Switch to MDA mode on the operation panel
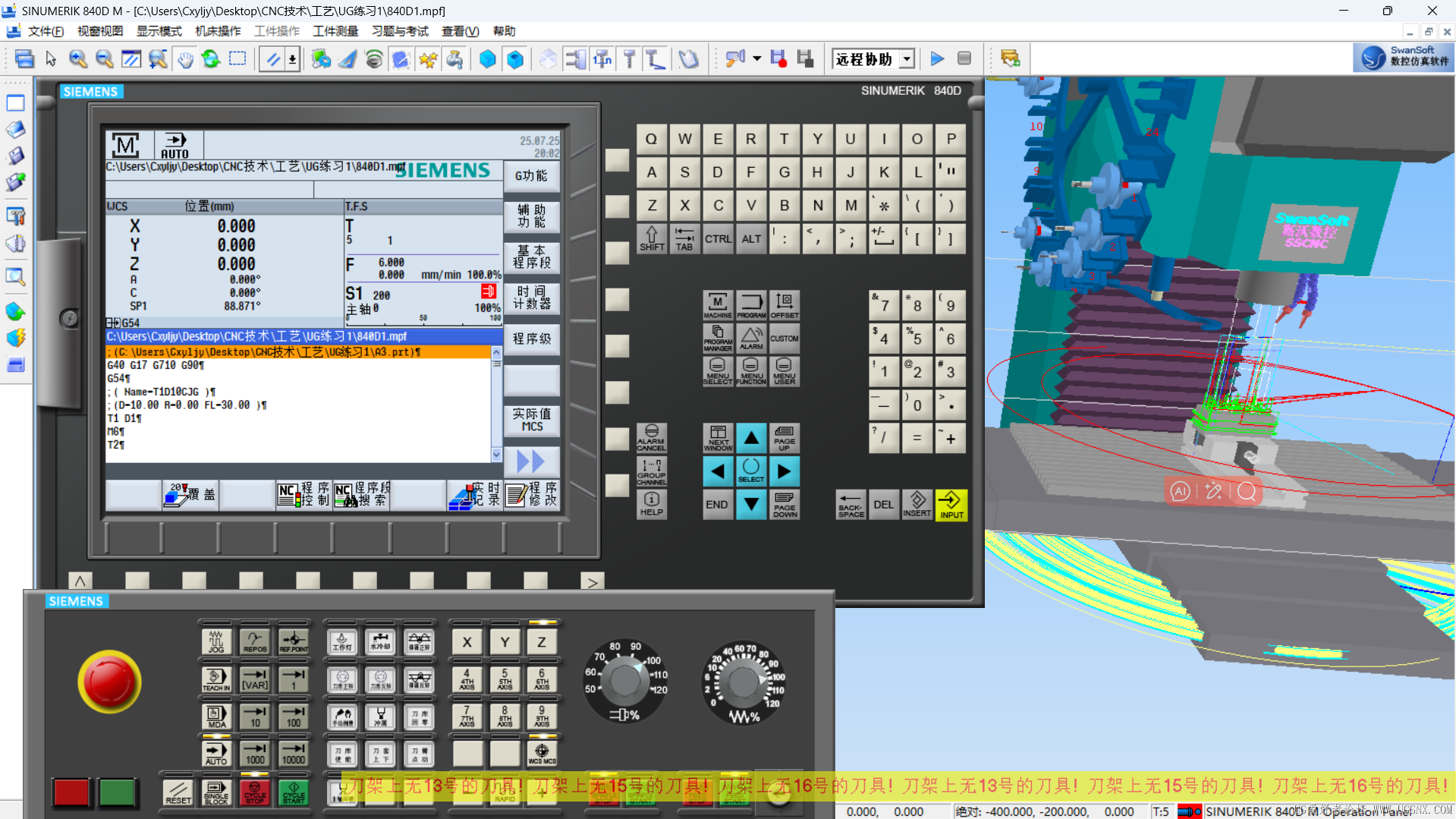The width and height of the screenshot is (1456, 819). click(216, 717)
